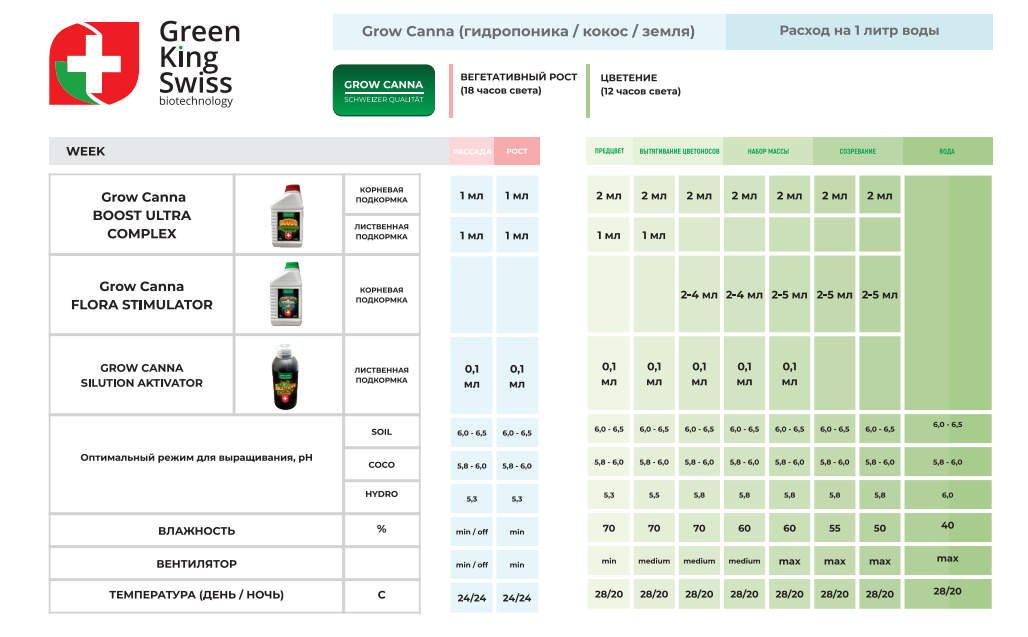Click humidity '70' in ПРЕДЦВЕТ column

pos(609,528)
